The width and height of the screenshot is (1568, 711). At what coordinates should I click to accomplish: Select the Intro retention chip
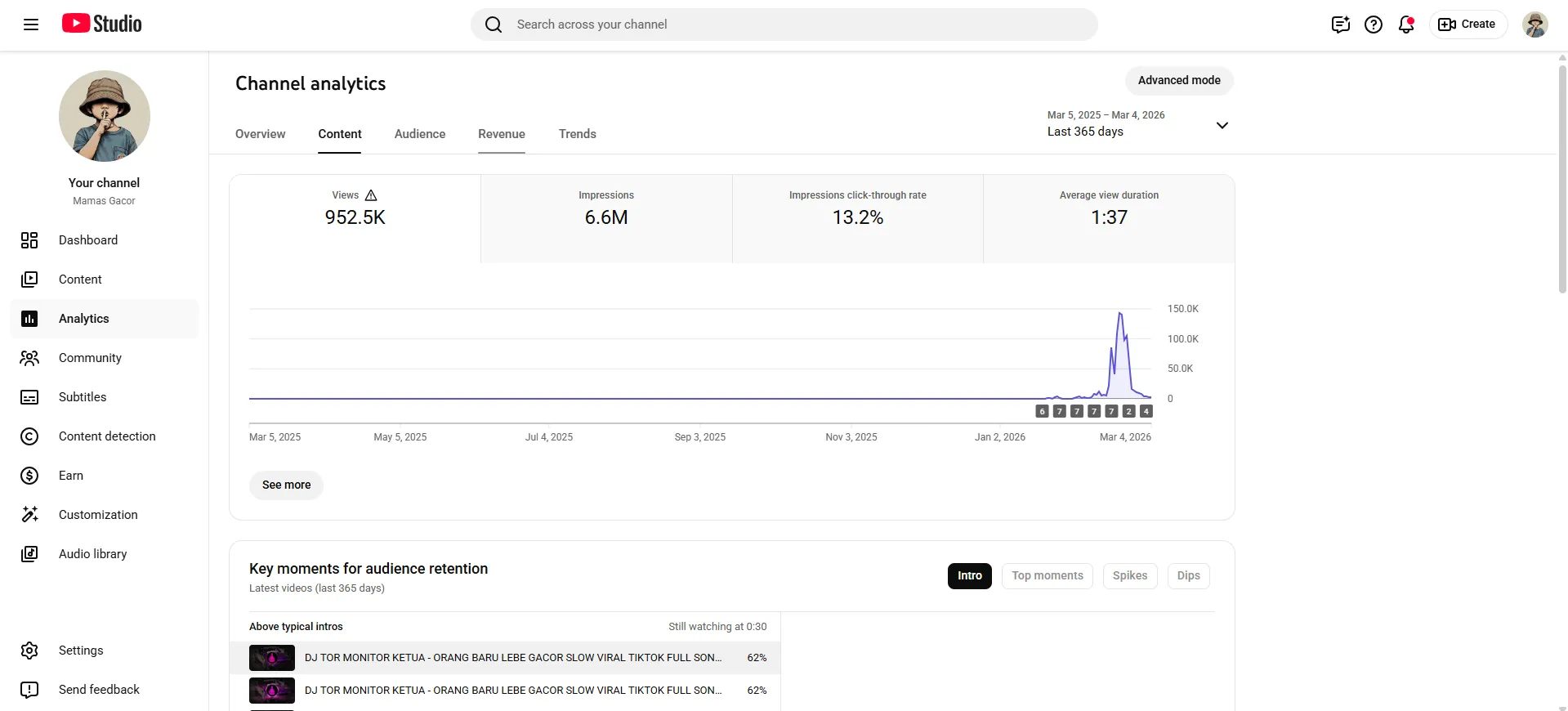(x=970, y=576)
